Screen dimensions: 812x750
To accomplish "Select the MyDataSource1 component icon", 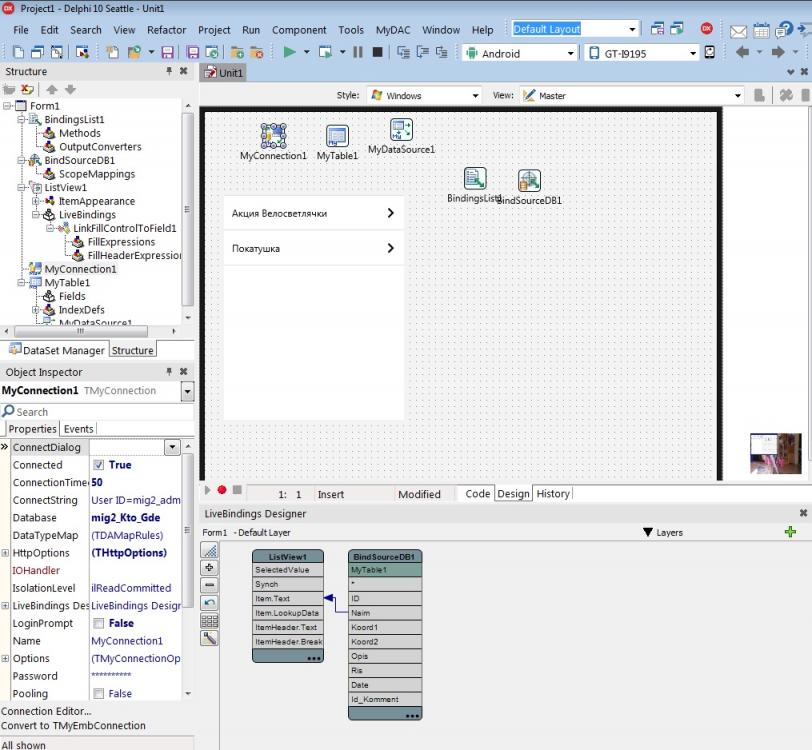I will coord(401,130).
